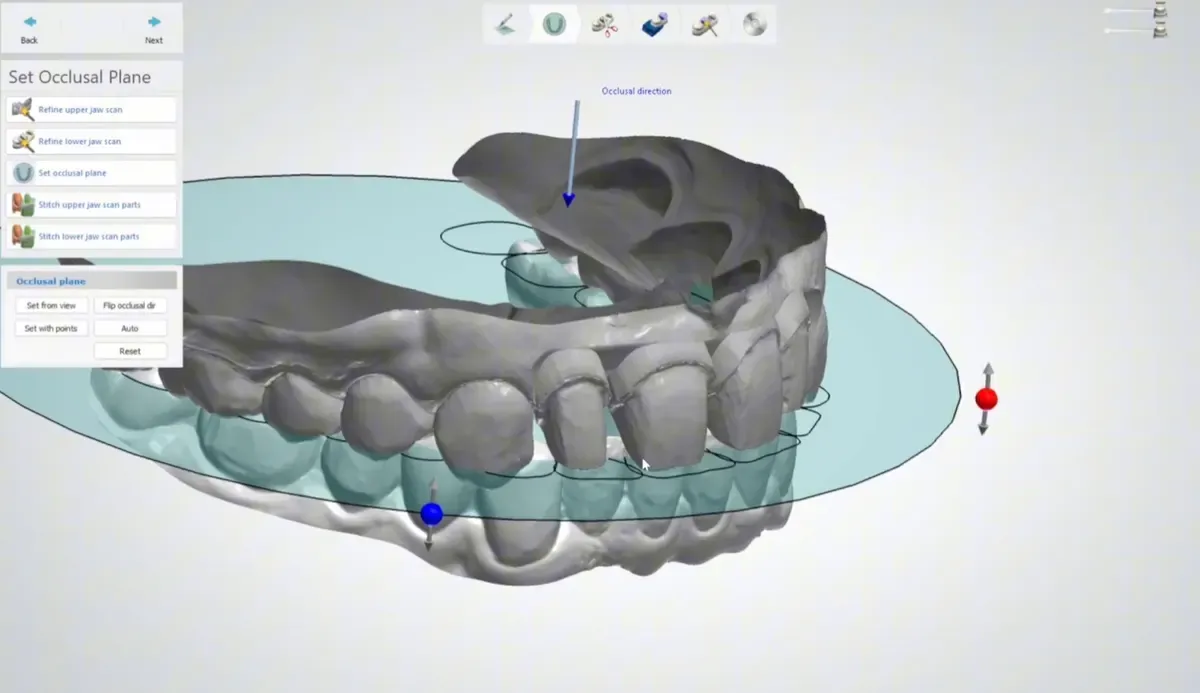The height and width of the screenshot is (693, 1200).
Task: Select the Set occlusal plane step
Action: tap(91, 173)
